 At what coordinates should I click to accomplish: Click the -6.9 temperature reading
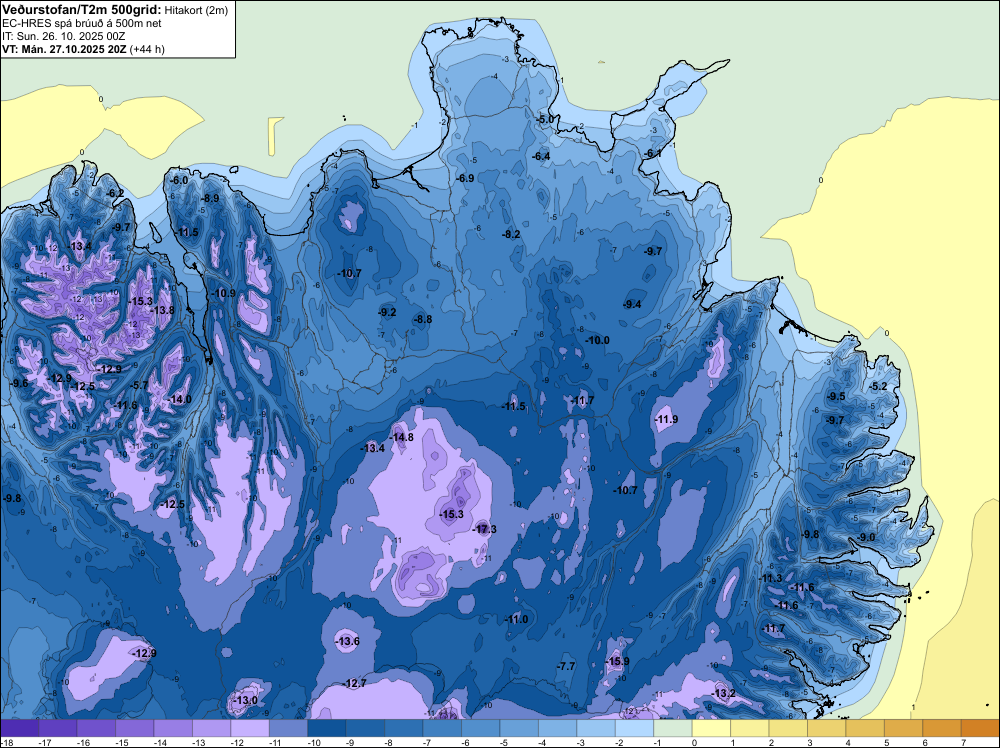click(x=466, y=178)
